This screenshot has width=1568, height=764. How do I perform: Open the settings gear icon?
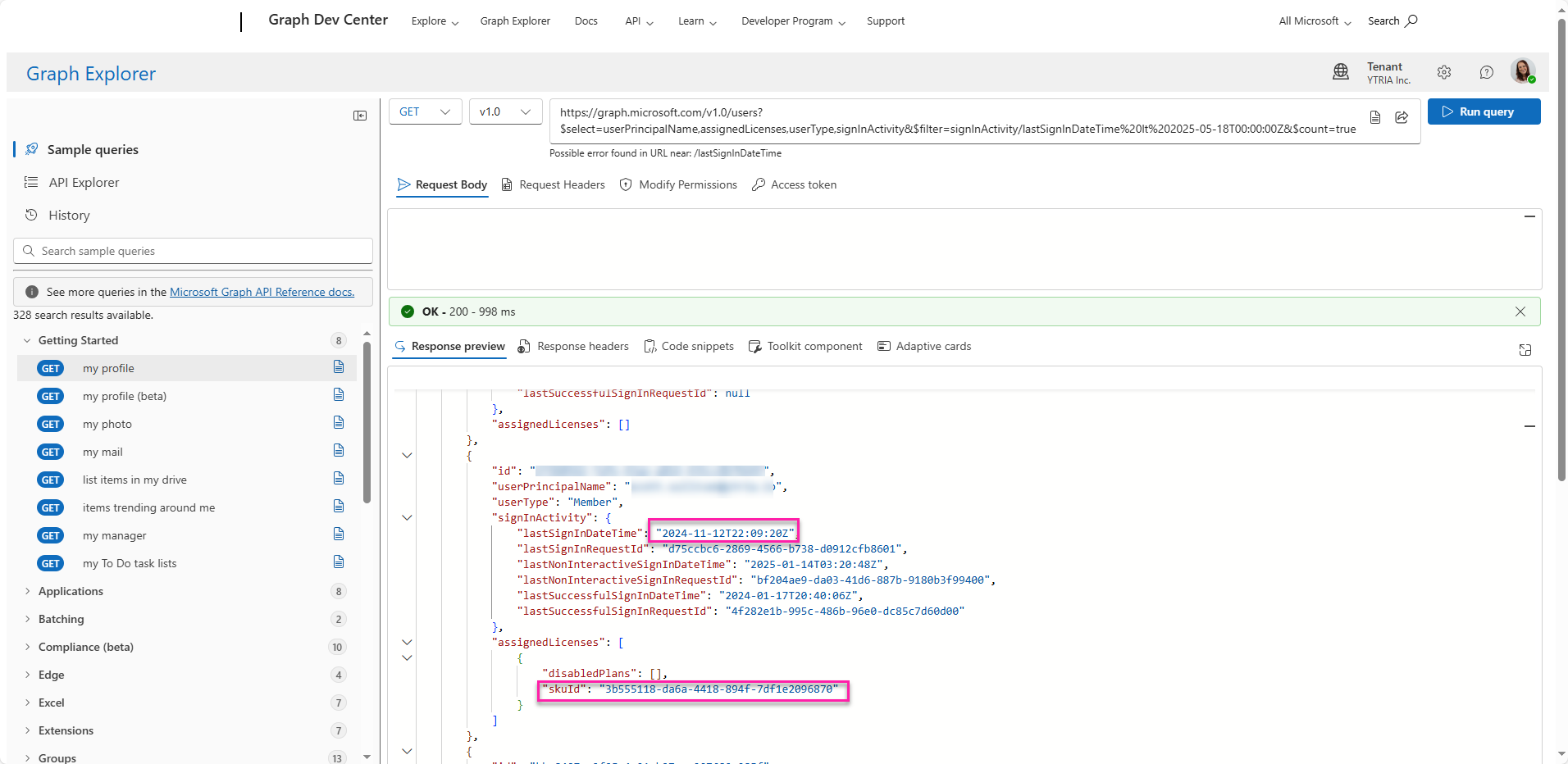click(1444, 72)
